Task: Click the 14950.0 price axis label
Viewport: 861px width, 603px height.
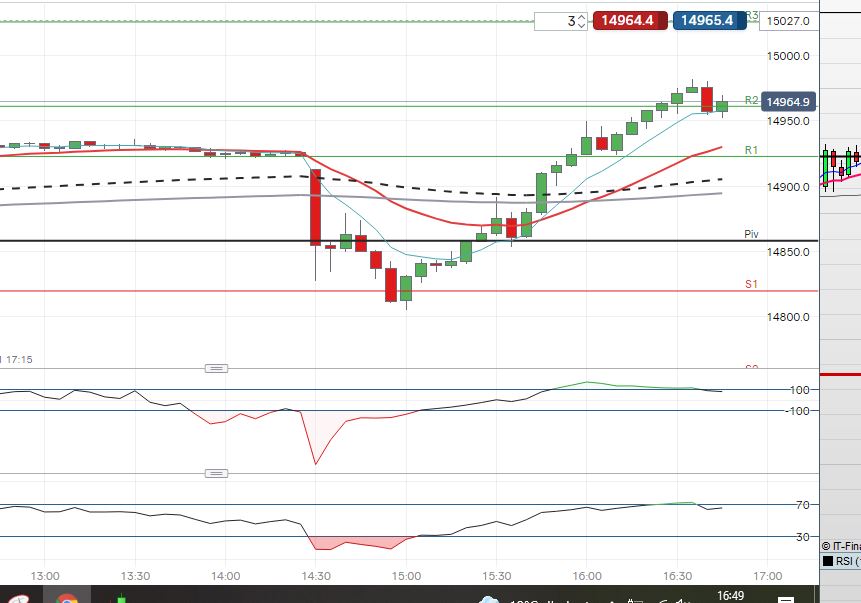Action: pyautogui.click(x=788, y=121)
